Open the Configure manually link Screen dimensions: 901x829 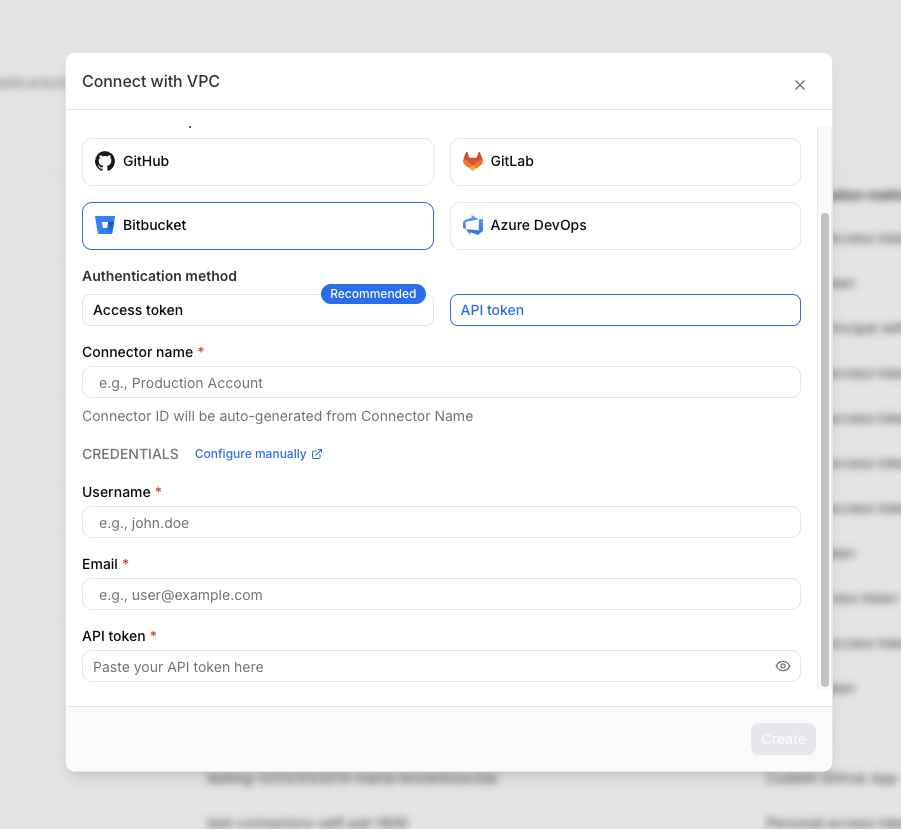coord(258,454)
